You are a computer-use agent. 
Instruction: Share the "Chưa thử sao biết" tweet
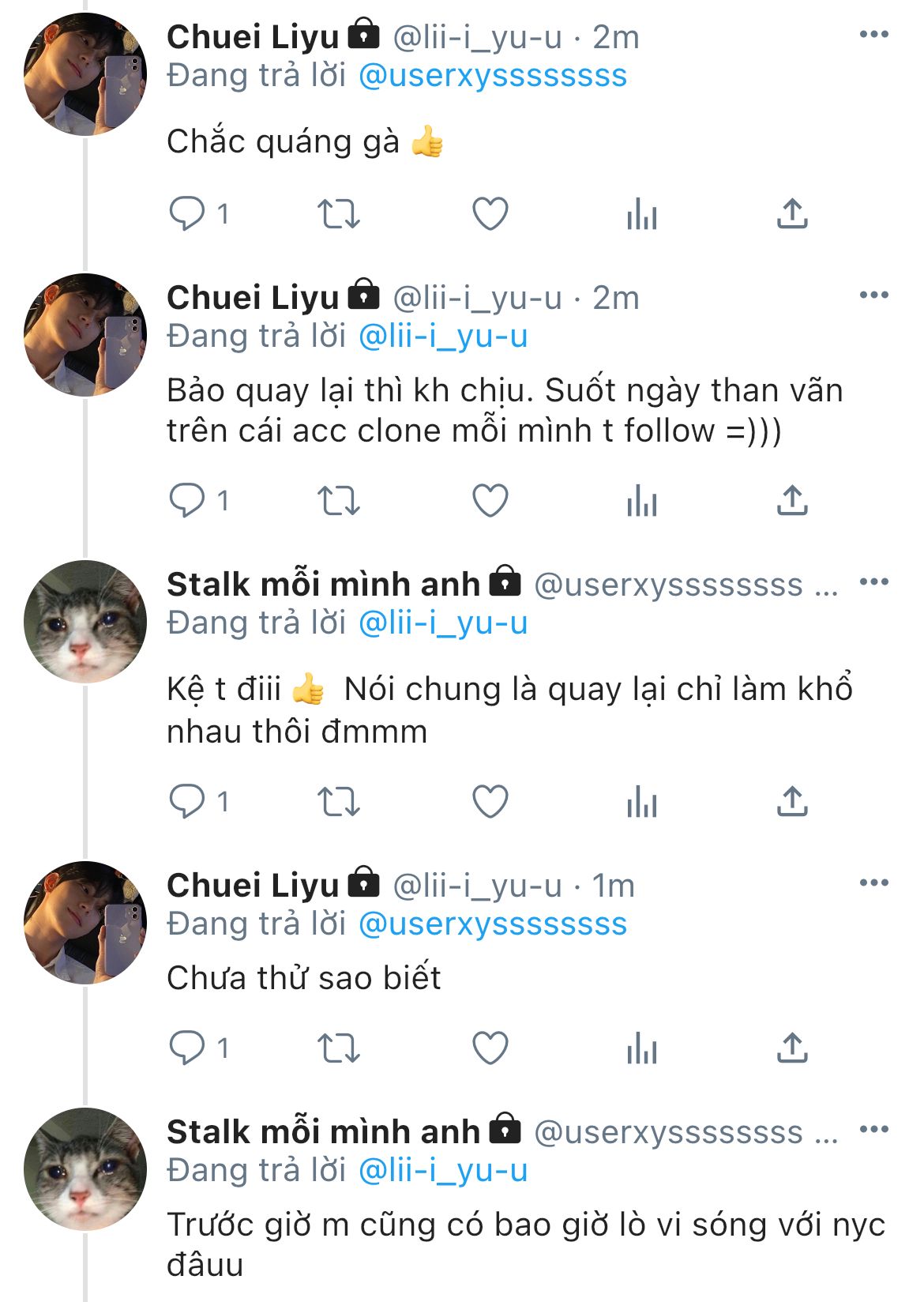tap(792, 1048)
